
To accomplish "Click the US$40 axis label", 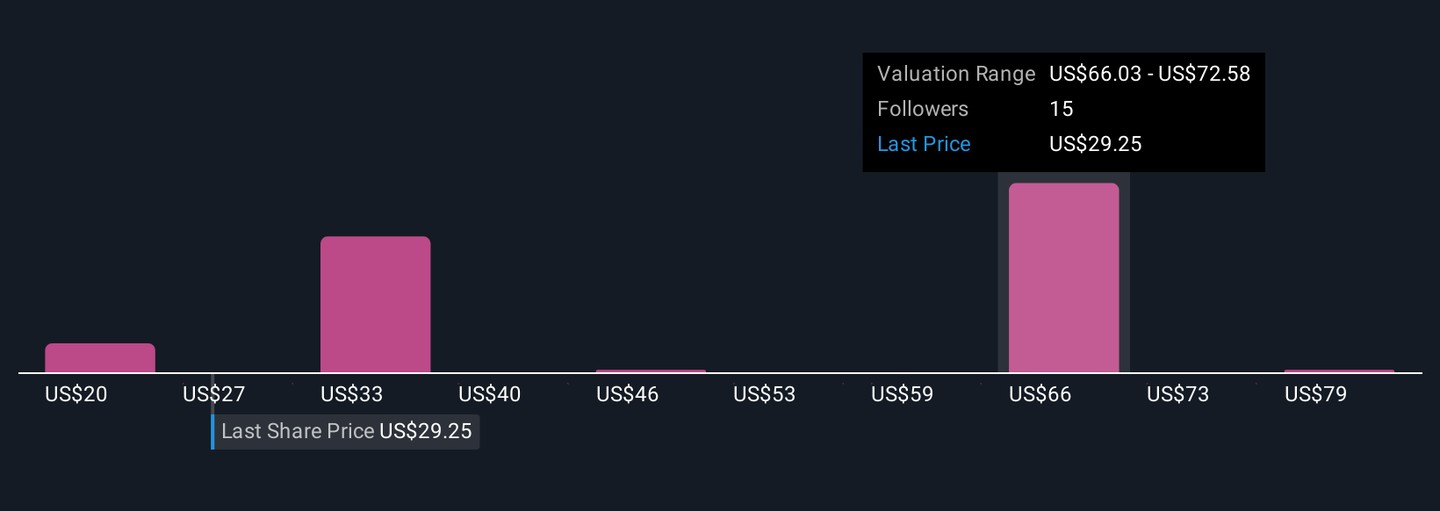I will (489, 394).
